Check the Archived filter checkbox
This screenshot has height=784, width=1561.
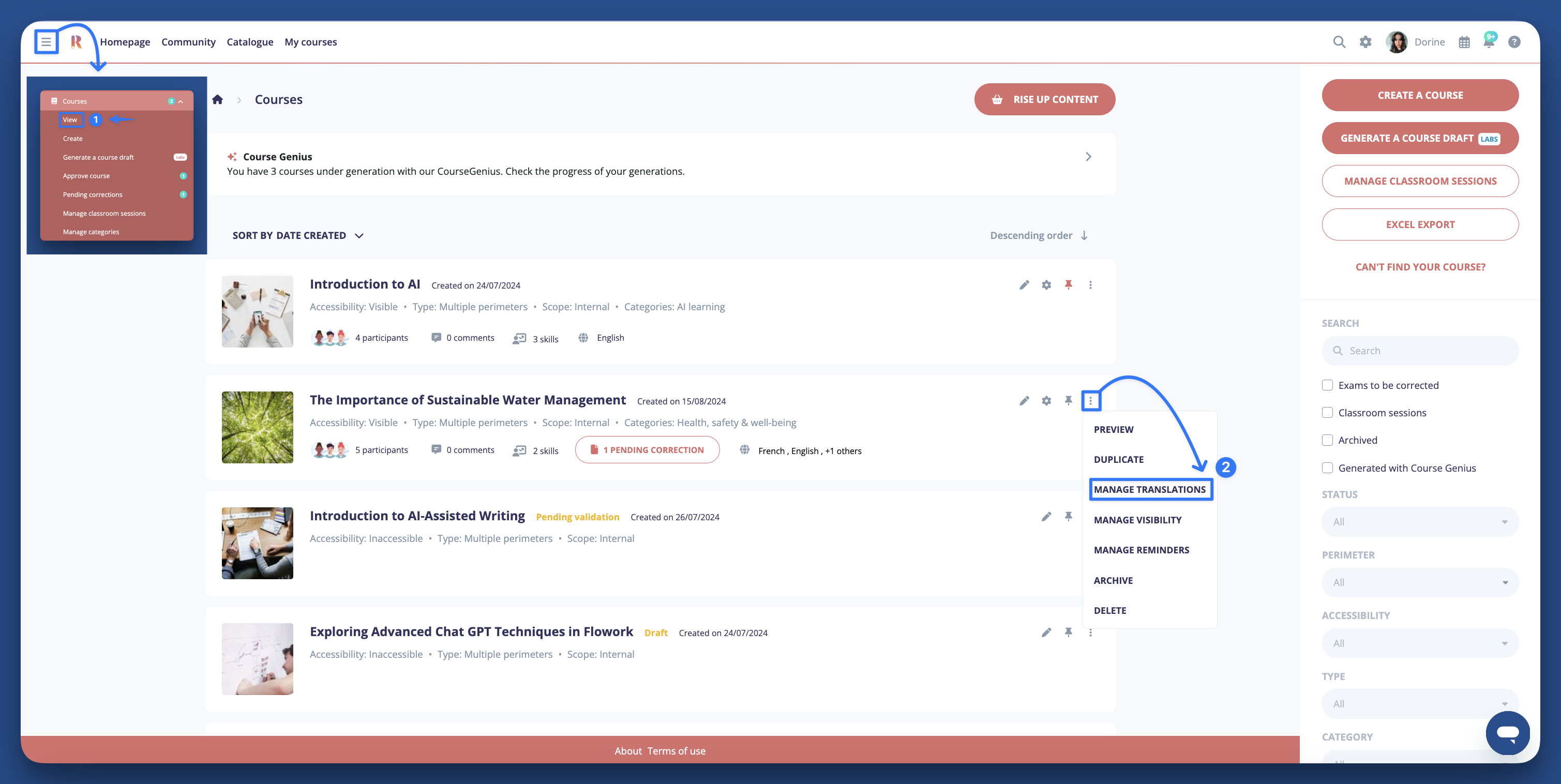point(1327,440)
